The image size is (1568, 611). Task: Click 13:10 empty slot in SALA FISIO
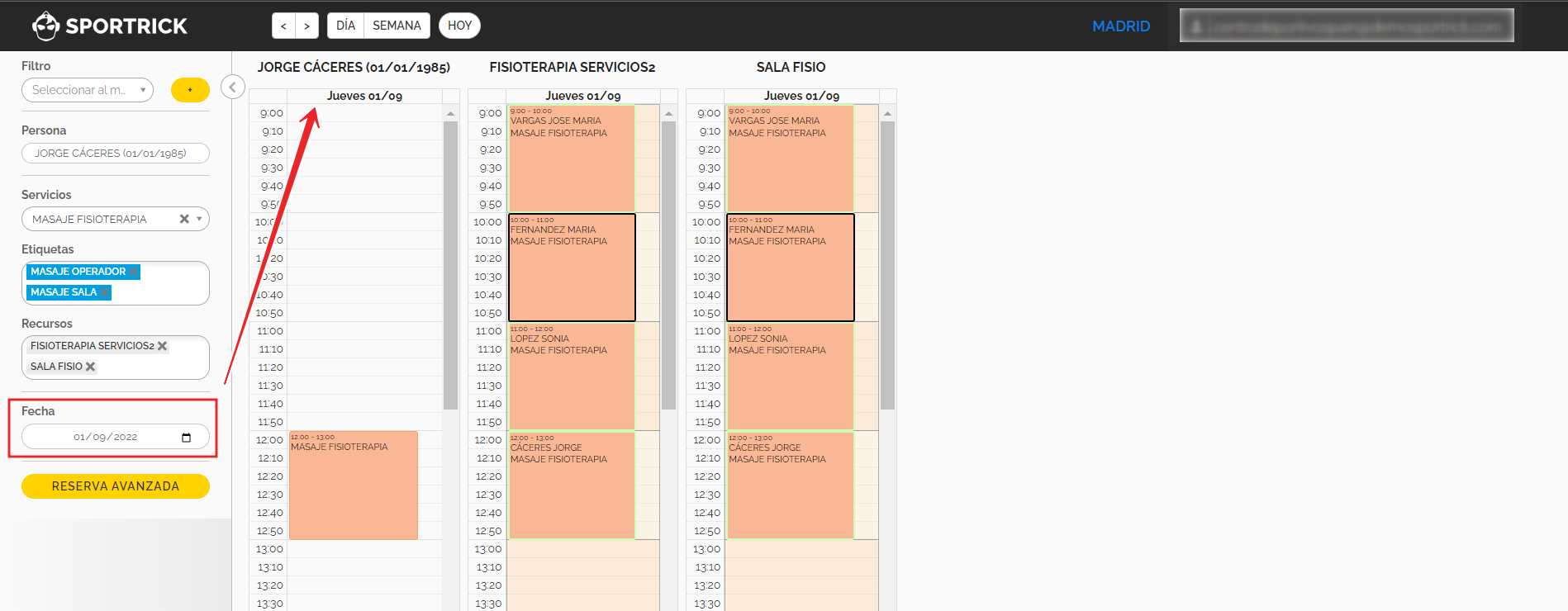point(801,567)
